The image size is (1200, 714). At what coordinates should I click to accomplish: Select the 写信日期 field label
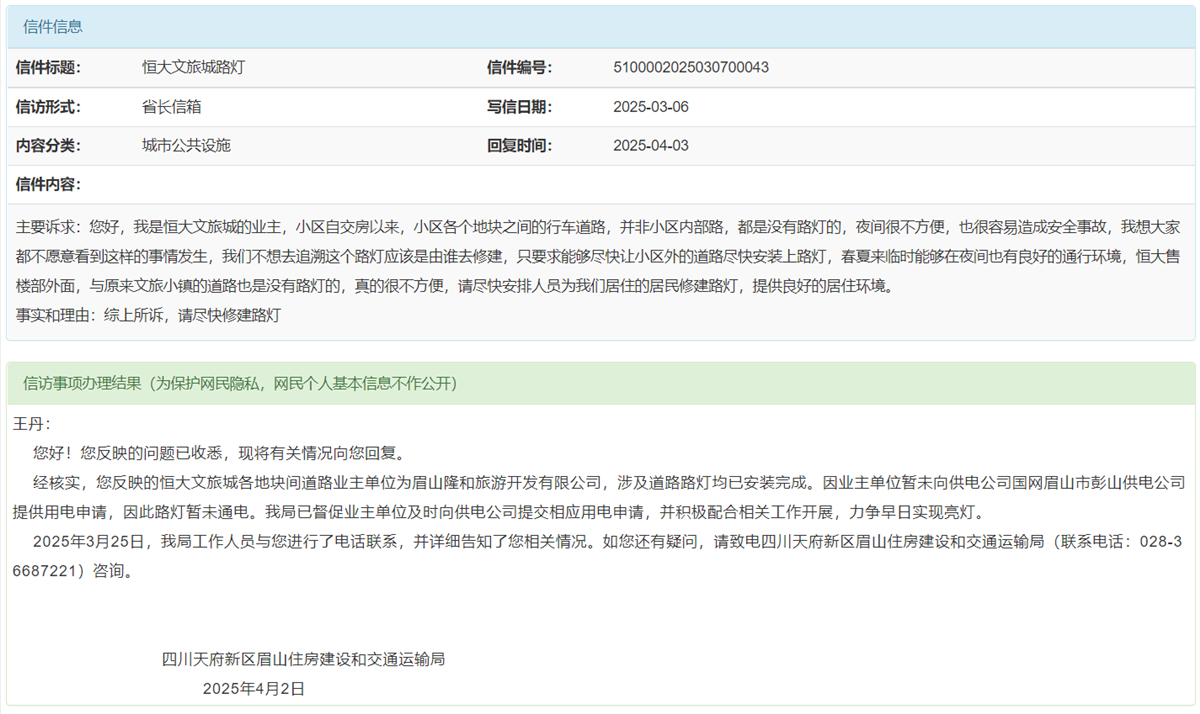coord(519,107)
